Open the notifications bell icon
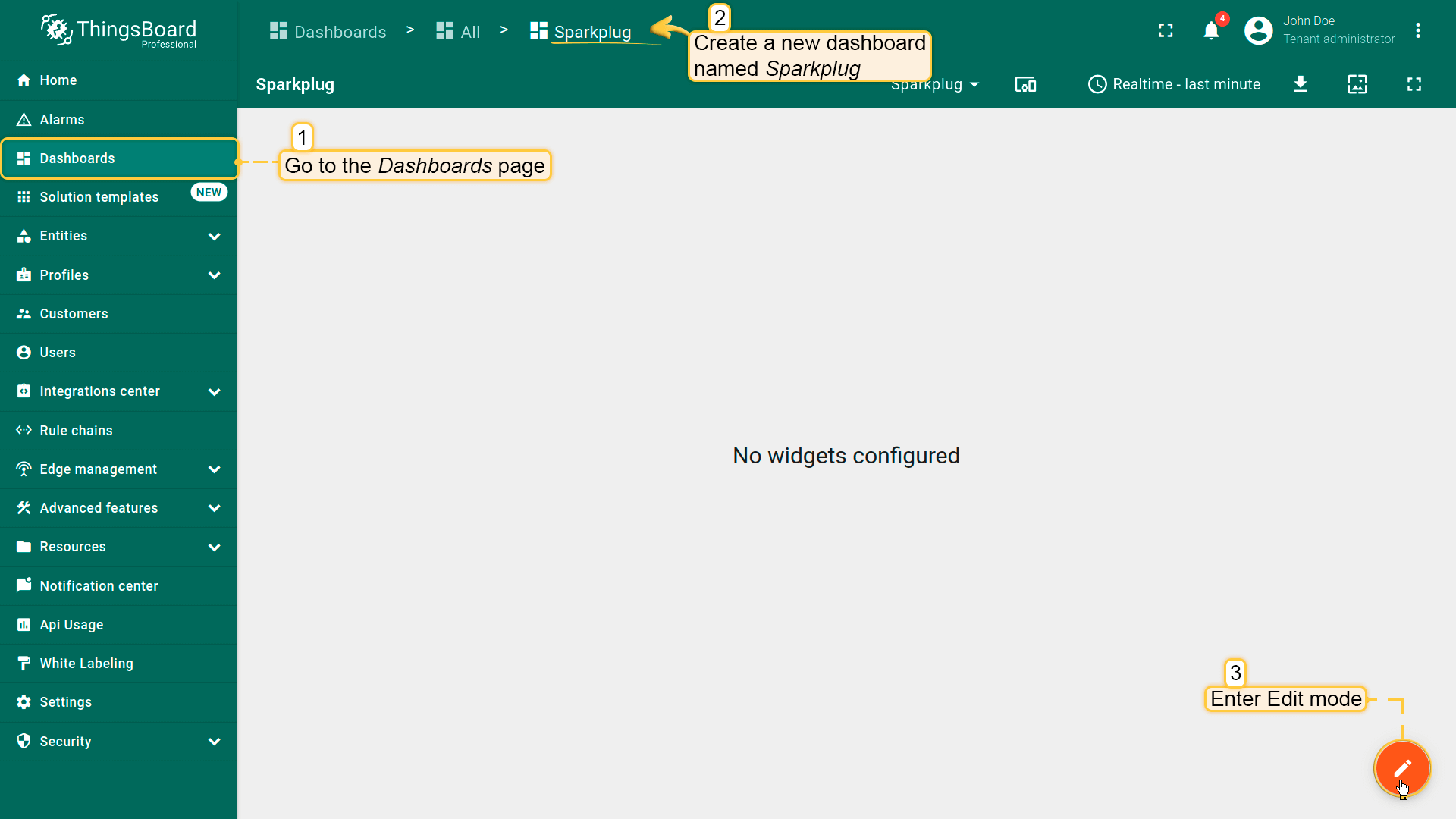The image size is (1456, 819). tap(1211, 30)
